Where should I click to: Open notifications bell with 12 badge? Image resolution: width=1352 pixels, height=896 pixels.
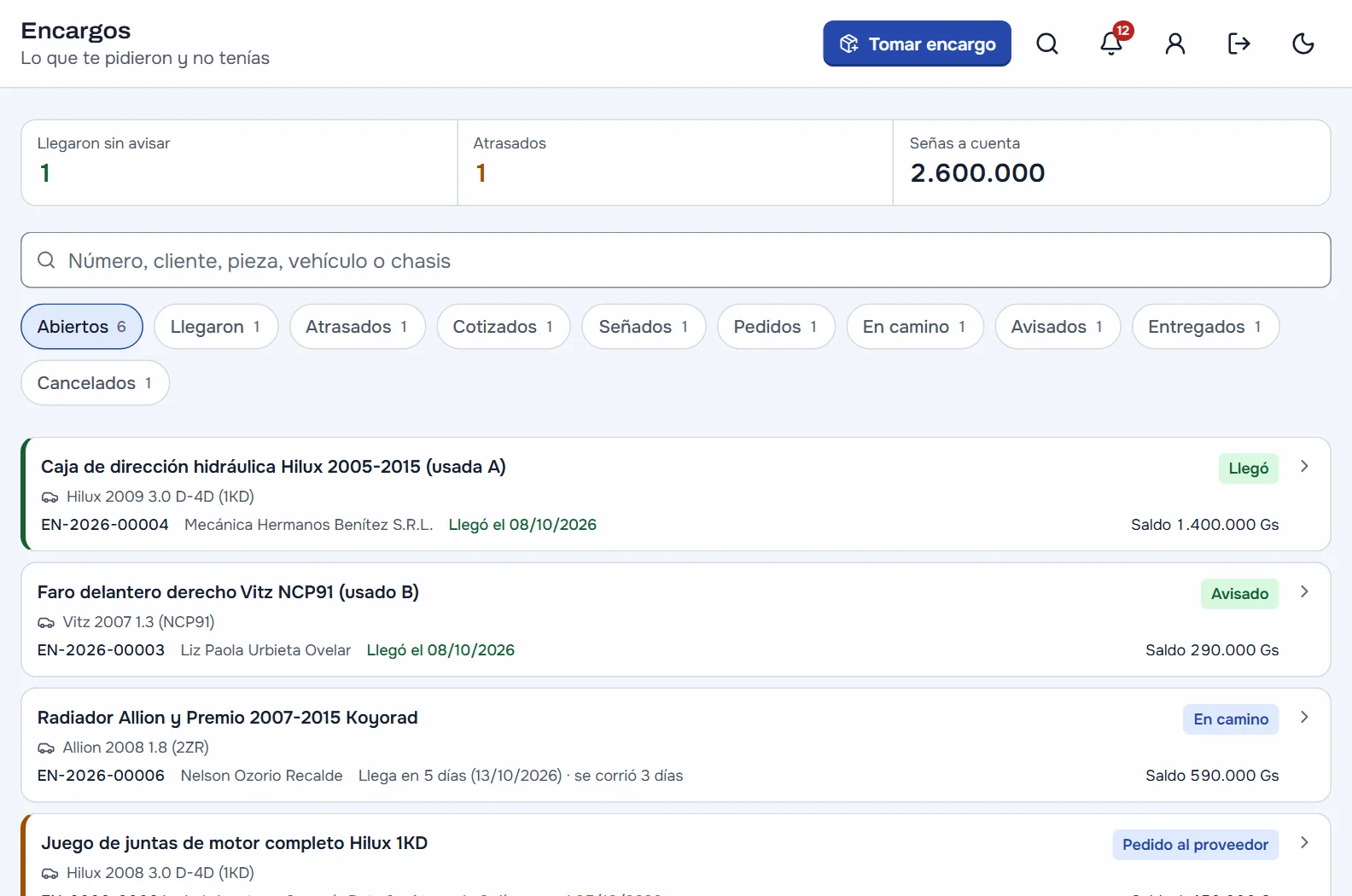tap(1111, 44)
